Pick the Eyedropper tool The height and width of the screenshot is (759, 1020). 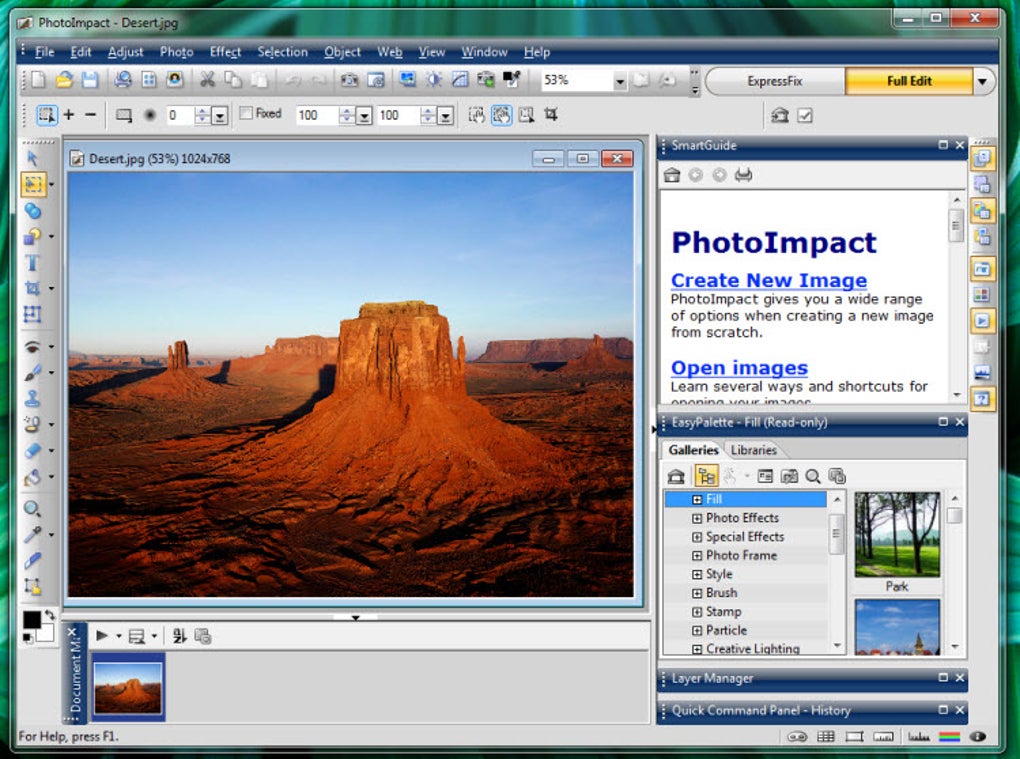coord(32,535)
